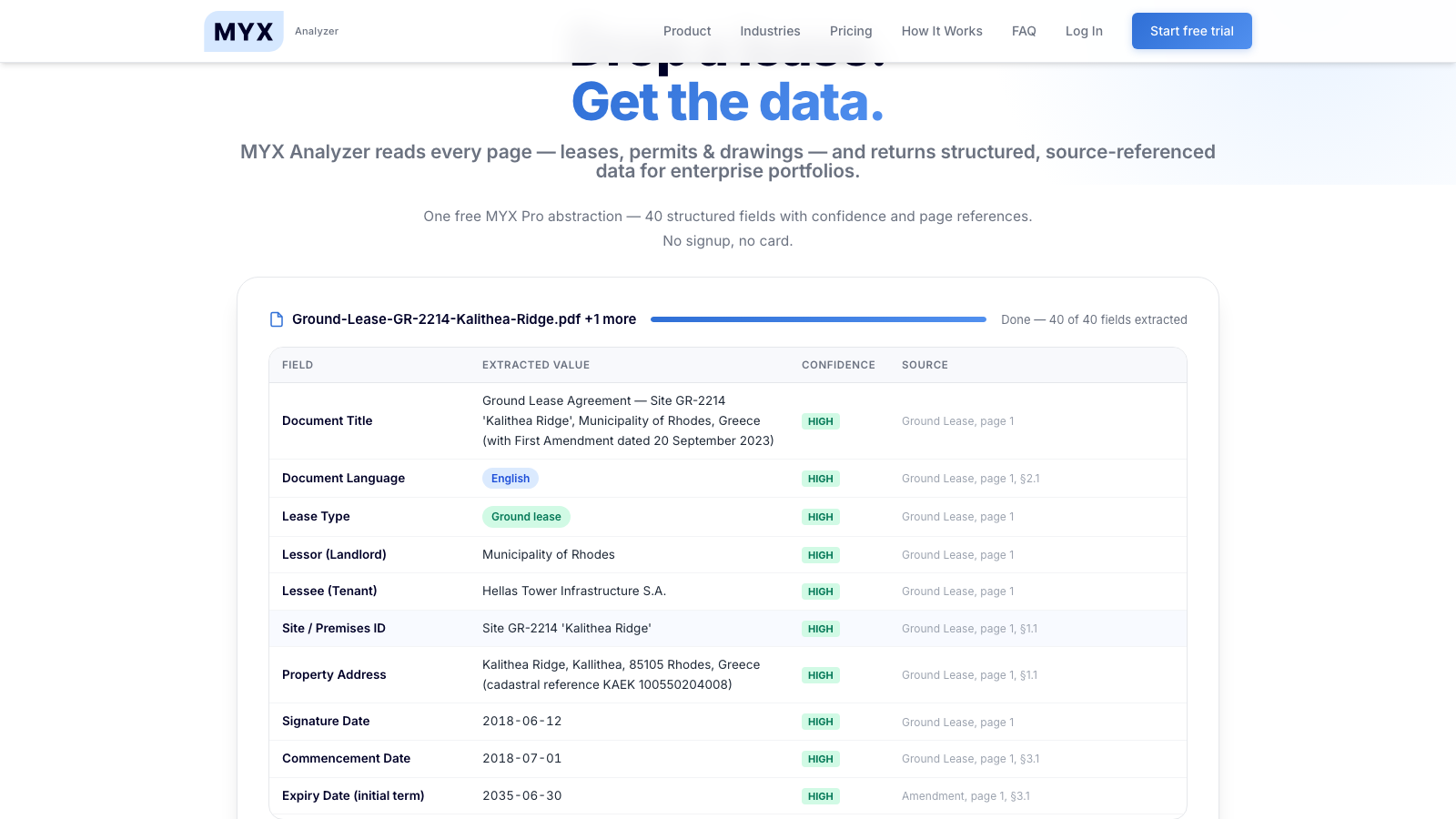Click the Signature Date field label
The height and width of the screenshot is (819, 1456).
[x=326, y=721]
